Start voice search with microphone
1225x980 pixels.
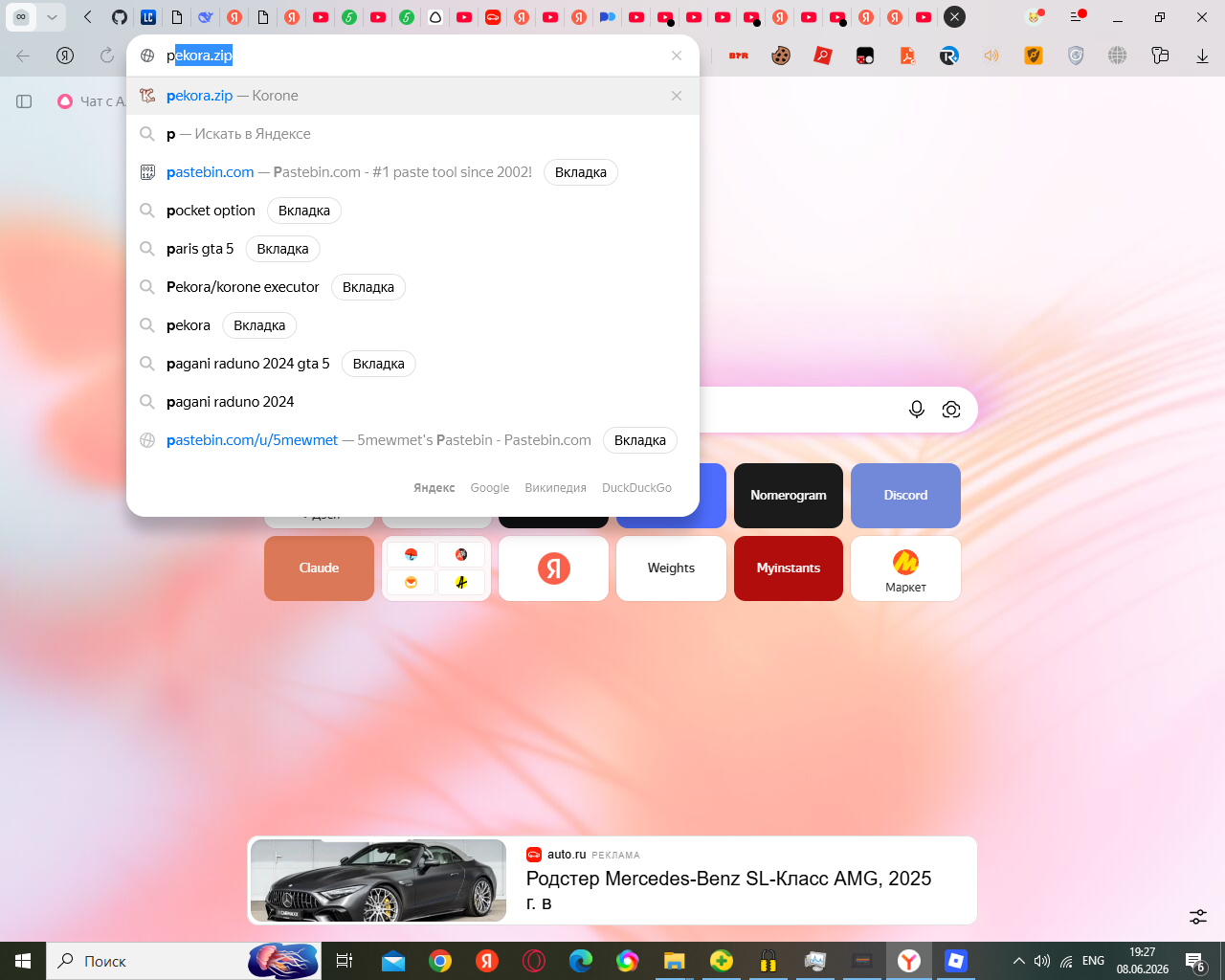917,410
